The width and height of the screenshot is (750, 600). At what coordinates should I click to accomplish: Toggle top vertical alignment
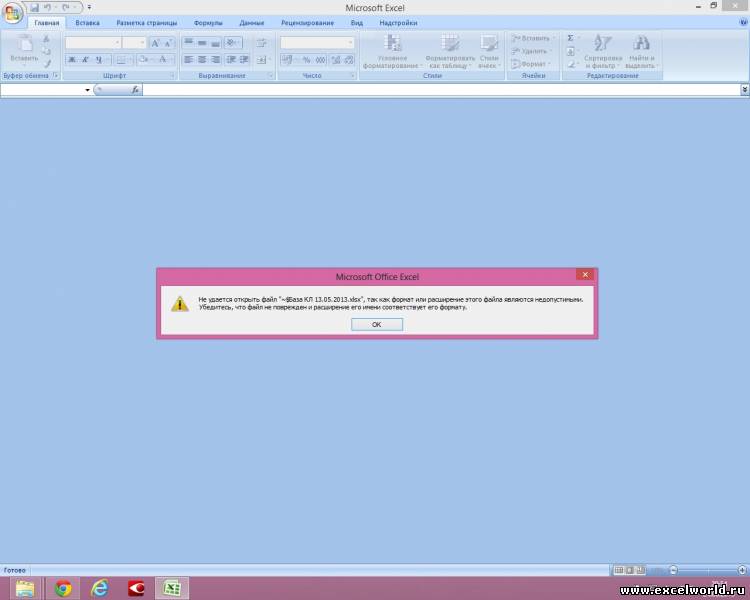(x=188, y=43)
